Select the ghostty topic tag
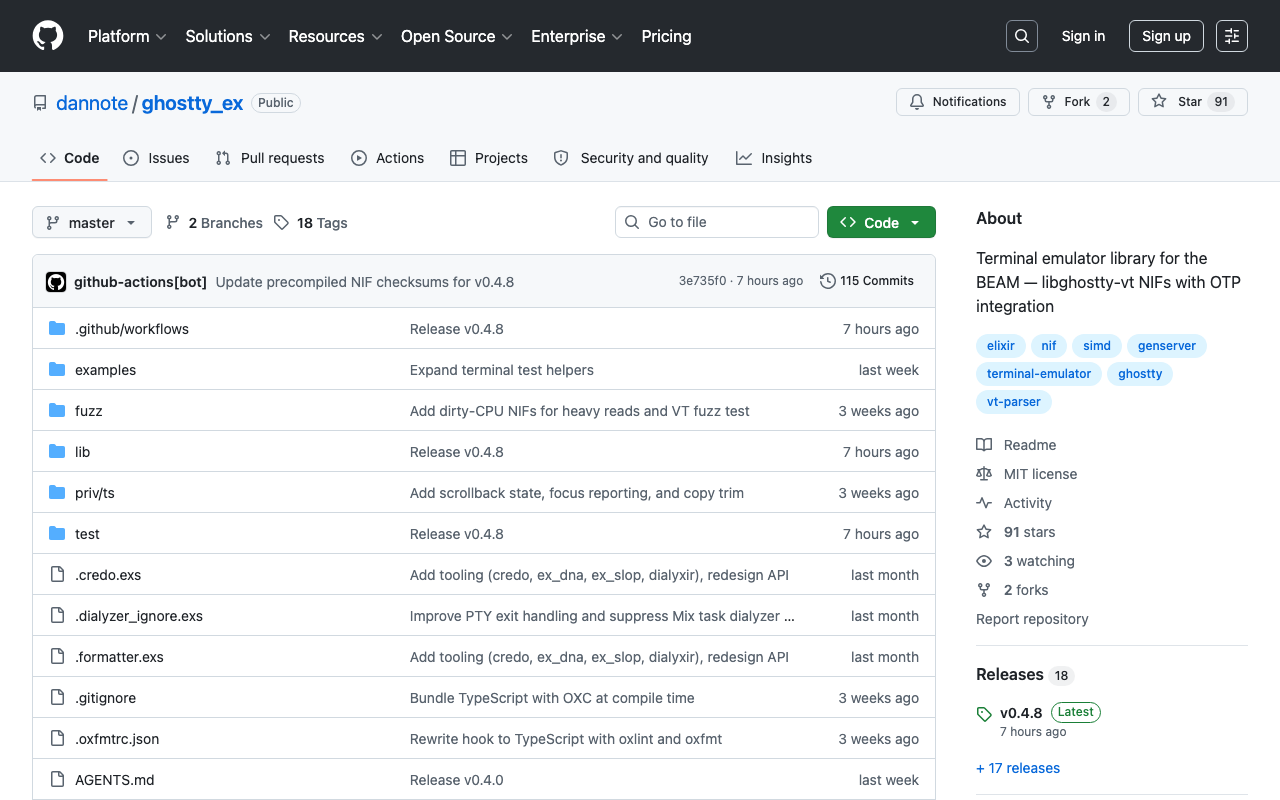Viewport: 1280px width, 800px height. [x=1140, y=374]
